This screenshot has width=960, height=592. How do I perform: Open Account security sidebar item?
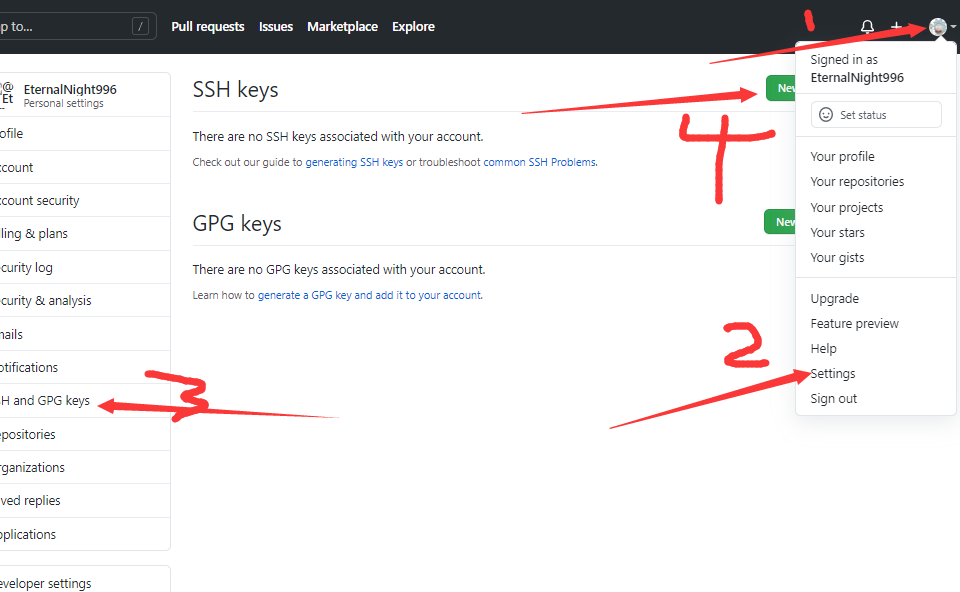tap(85, 200)
